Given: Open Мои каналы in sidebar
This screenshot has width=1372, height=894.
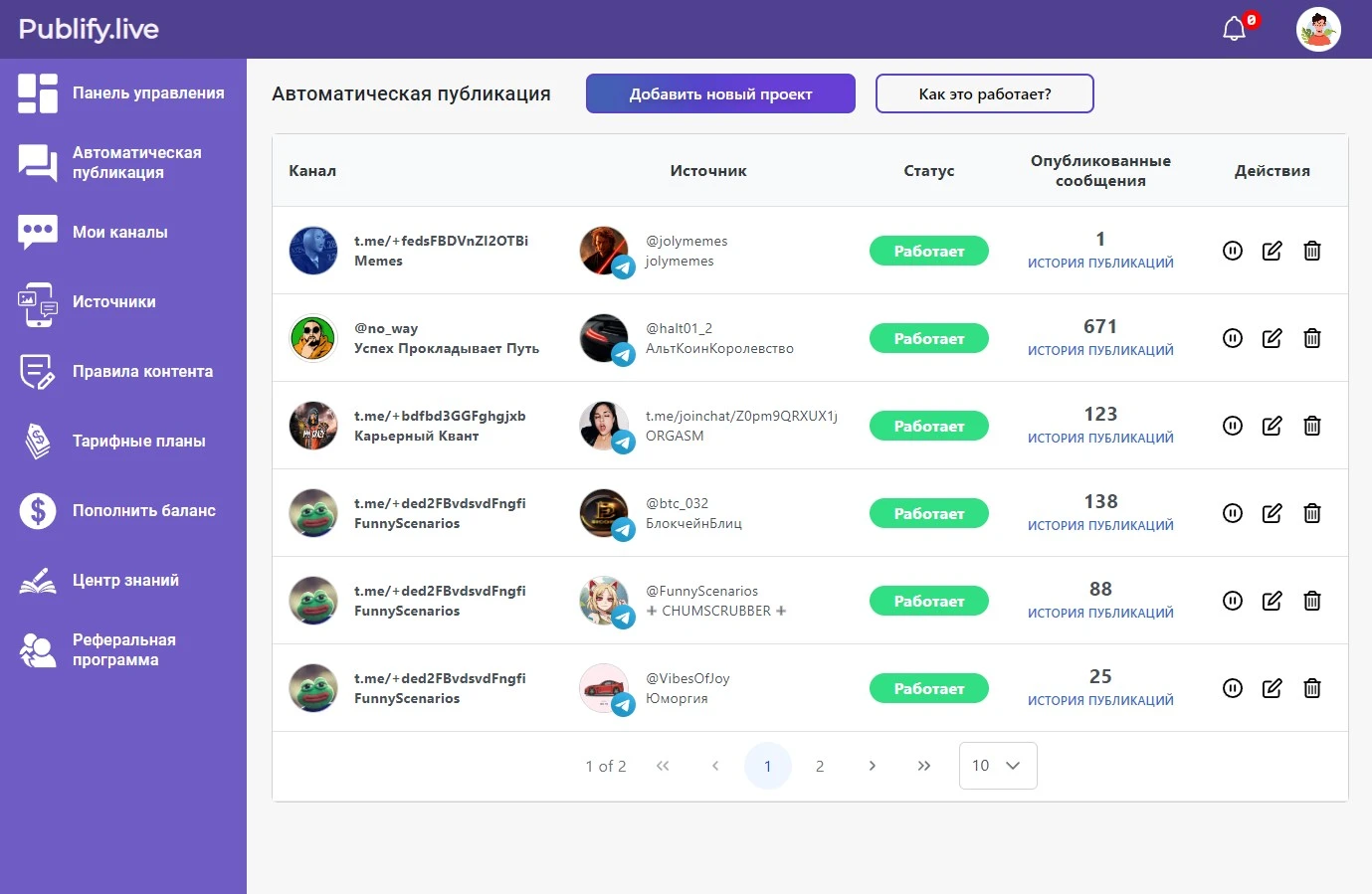Looking at the screenshot, I should coord(119,232).
